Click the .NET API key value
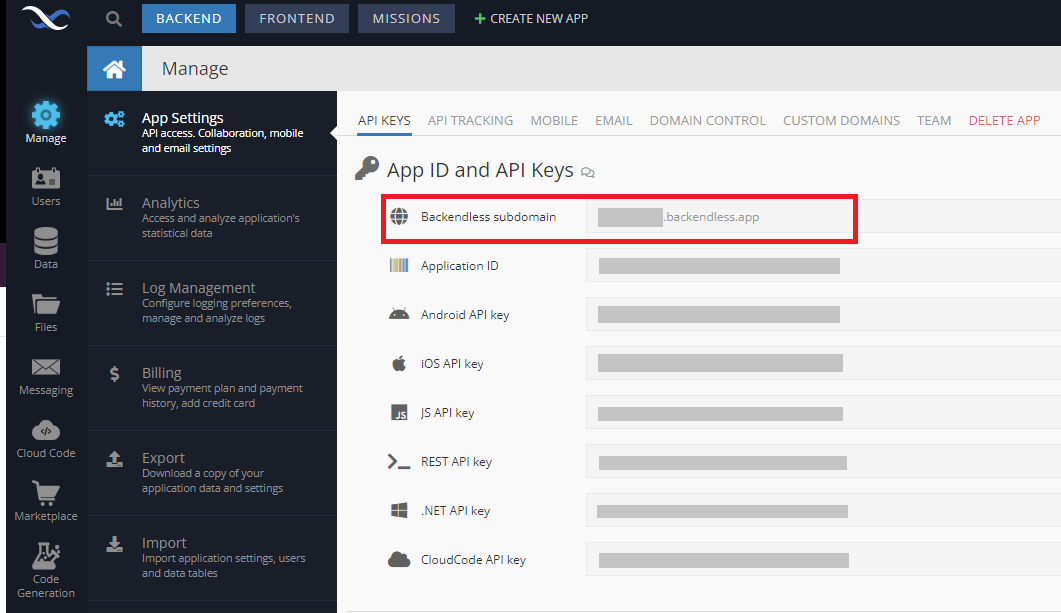This screenshot has width=1061, height=613. [823, 510]
